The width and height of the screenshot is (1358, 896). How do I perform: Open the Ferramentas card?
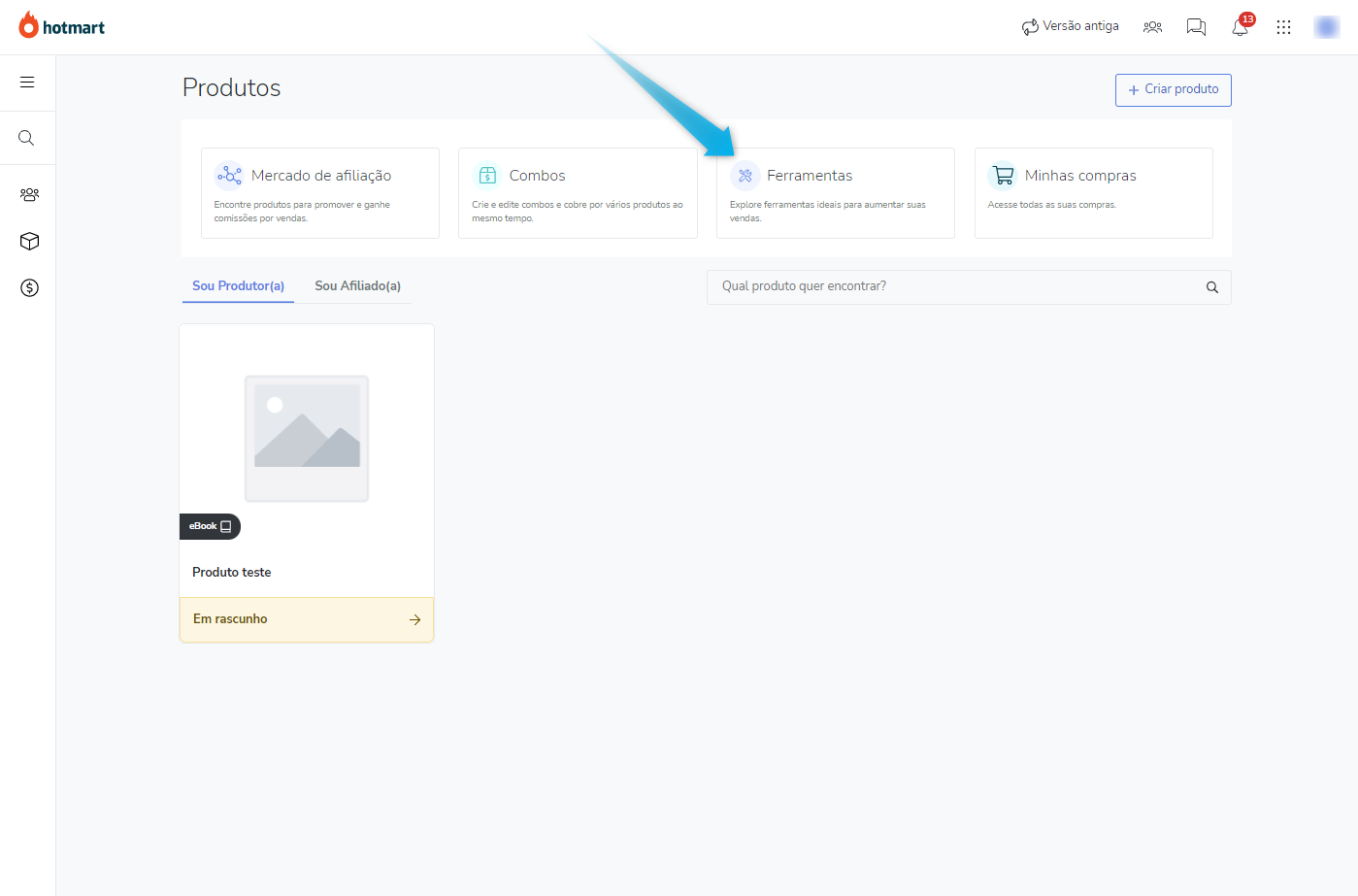(835, 192)
